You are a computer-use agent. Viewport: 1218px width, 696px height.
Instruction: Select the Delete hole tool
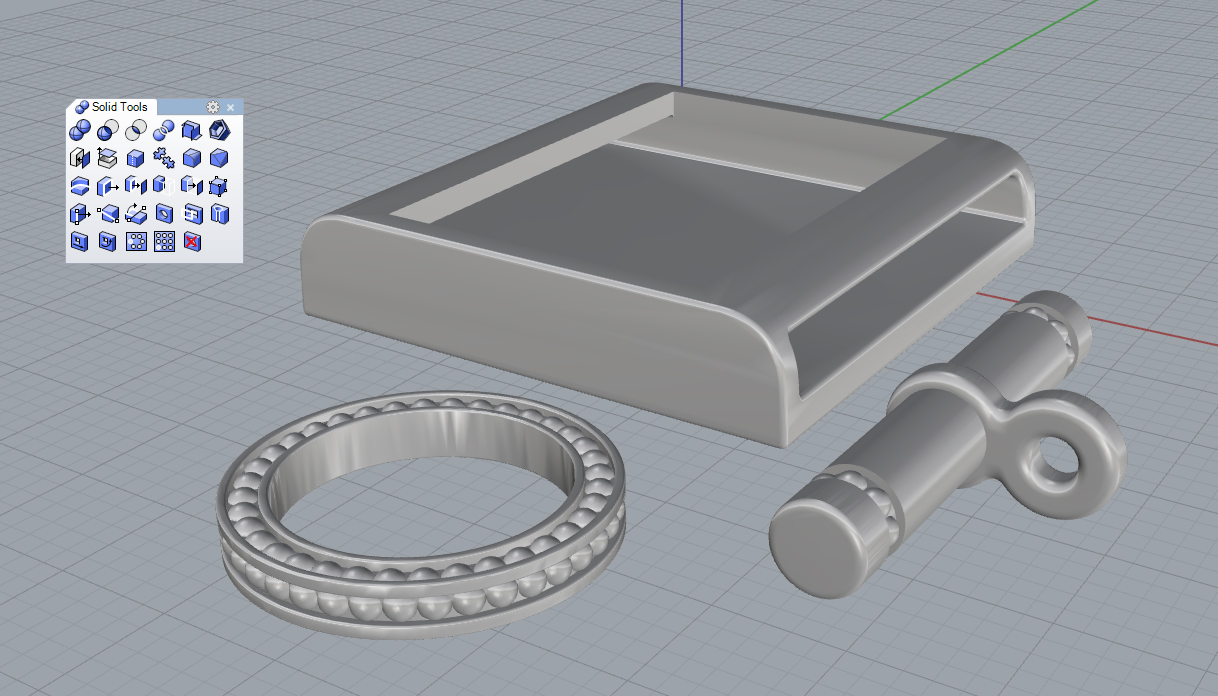(192, 242)
